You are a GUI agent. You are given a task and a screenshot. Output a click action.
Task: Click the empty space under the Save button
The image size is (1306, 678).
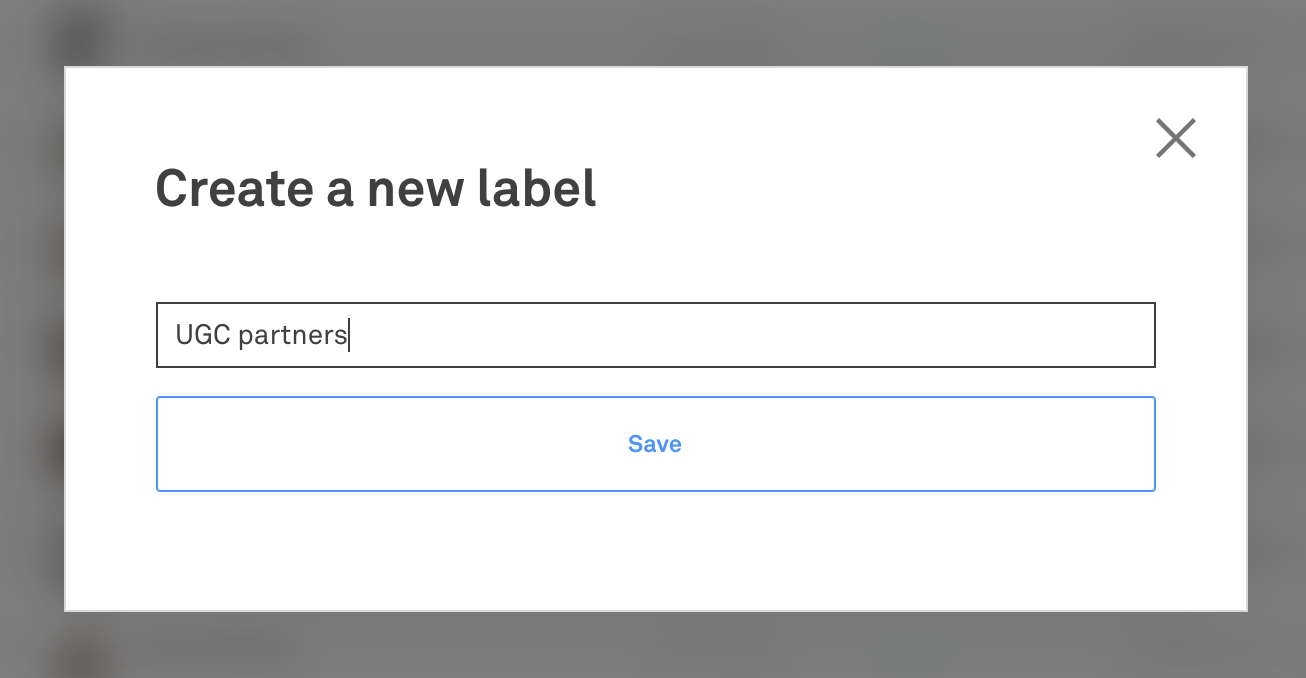(655, 550)
